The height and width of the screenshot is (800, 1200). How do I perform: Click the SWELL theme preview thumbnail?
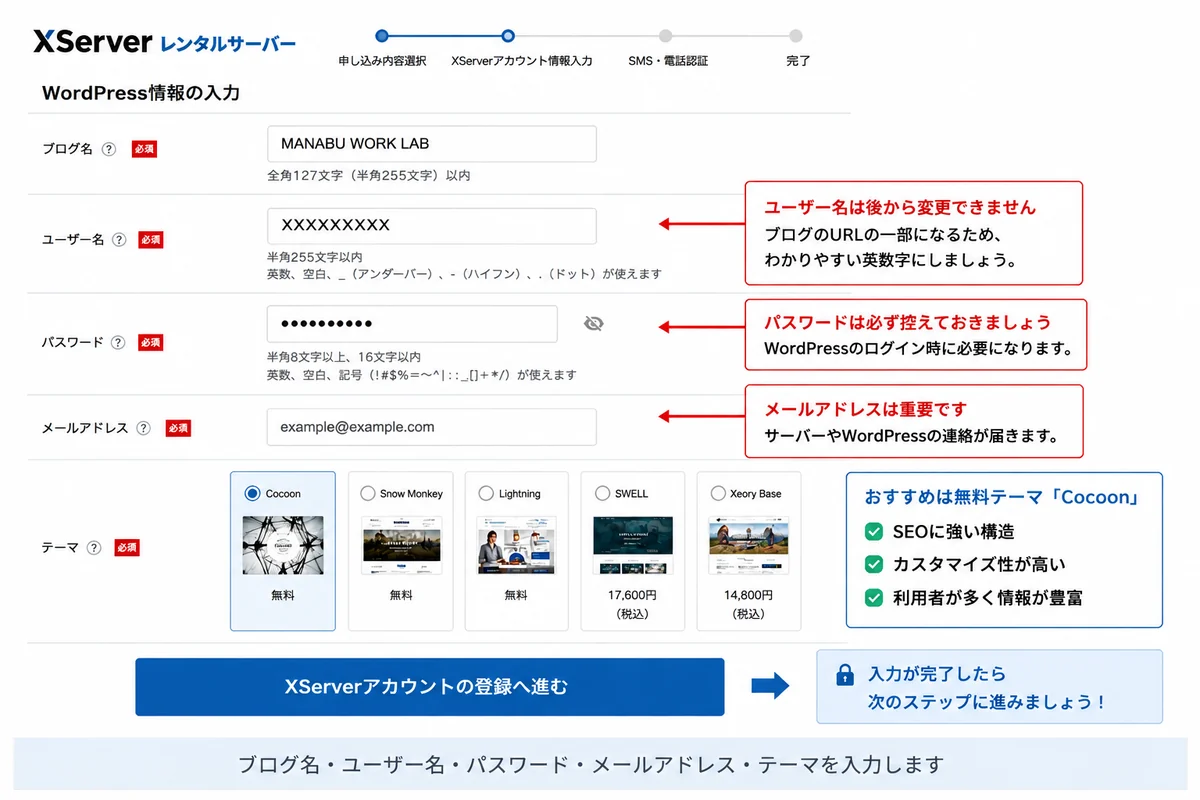pyautogui.click(x=632, y=545)
